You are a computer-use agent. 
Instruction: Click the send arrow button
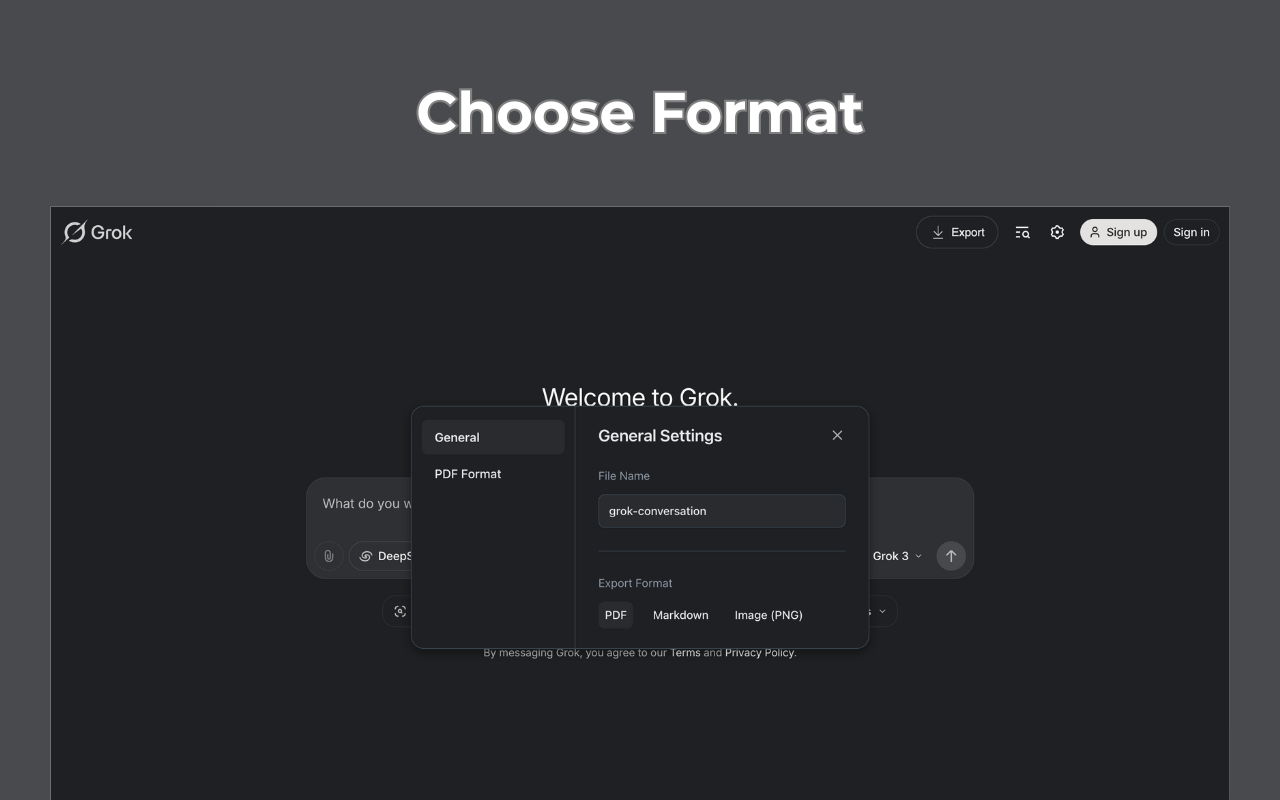coord(950,556)
